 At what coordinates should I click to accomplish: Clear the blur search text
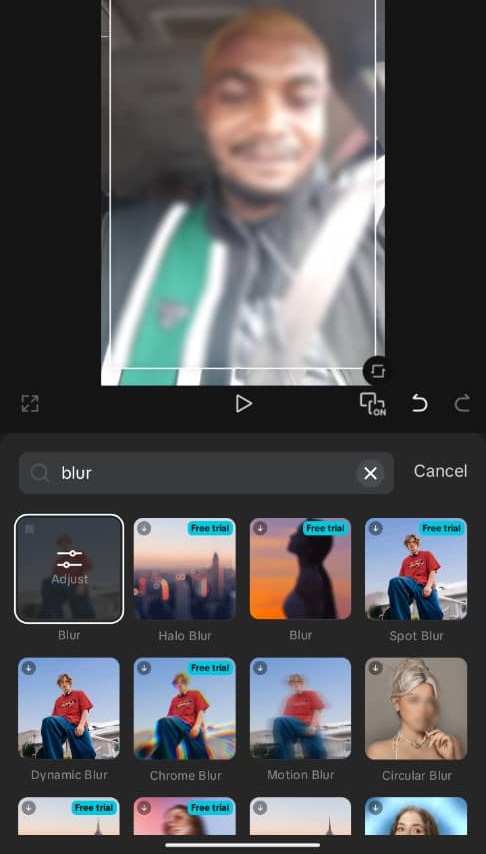tap(370, 473)
